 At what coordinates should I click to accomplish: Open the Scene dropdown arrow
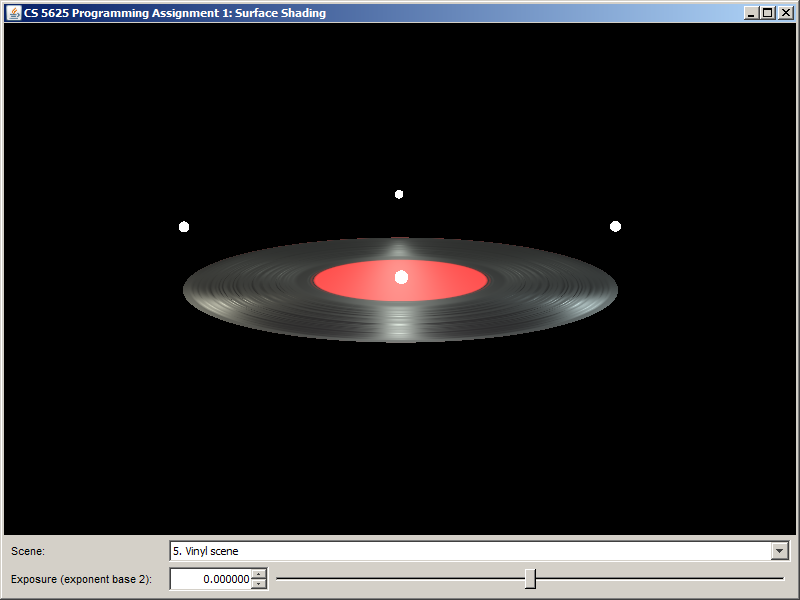(779, 551)
